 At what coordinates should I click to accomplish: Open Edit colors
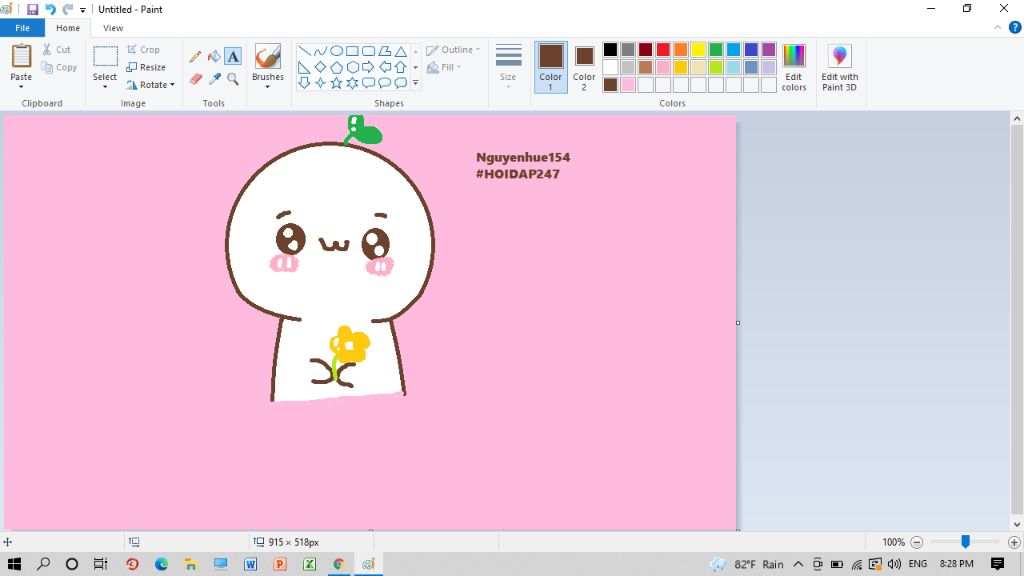point(793,67)
